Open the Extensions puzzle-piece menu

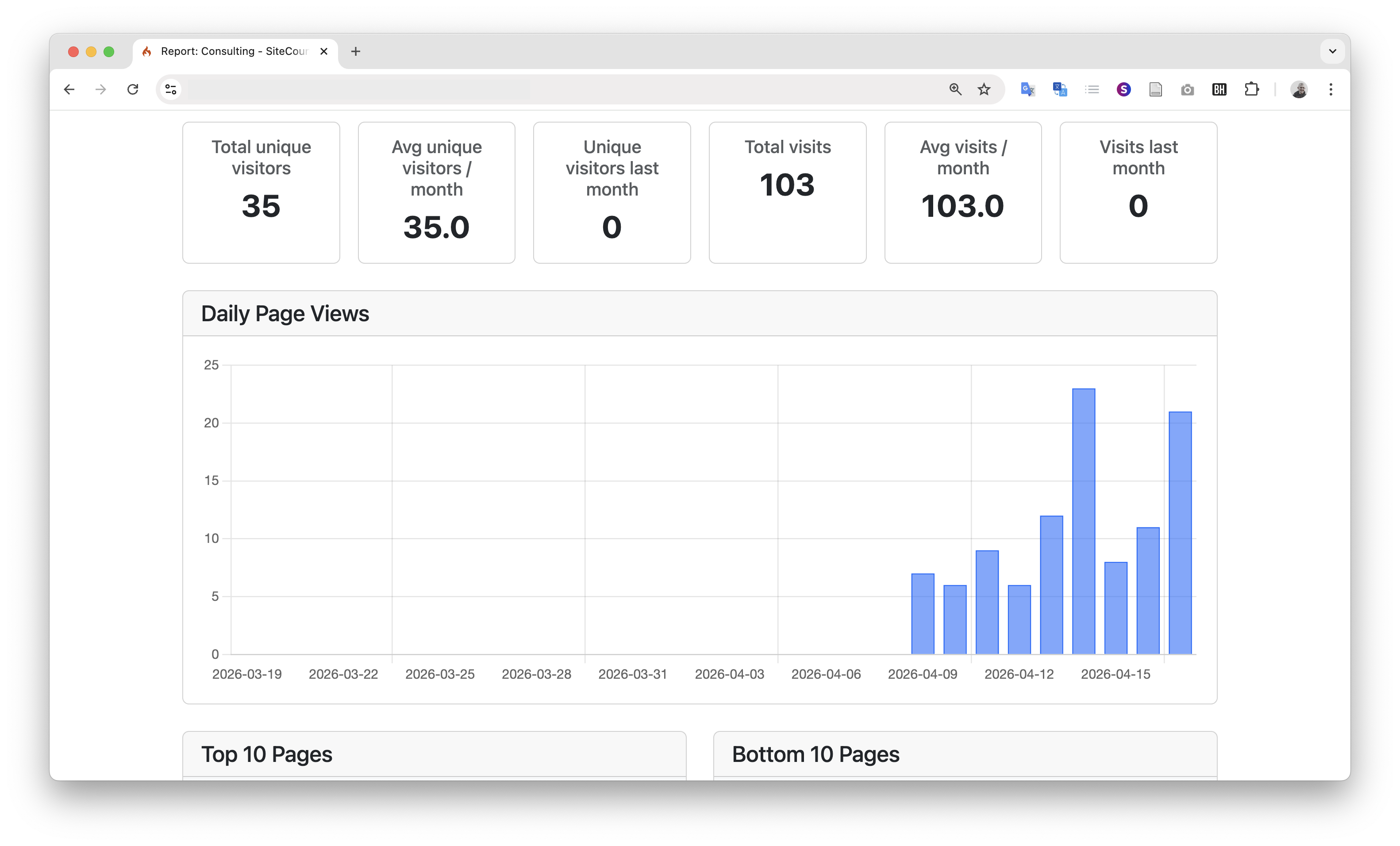pos(1251,89)
